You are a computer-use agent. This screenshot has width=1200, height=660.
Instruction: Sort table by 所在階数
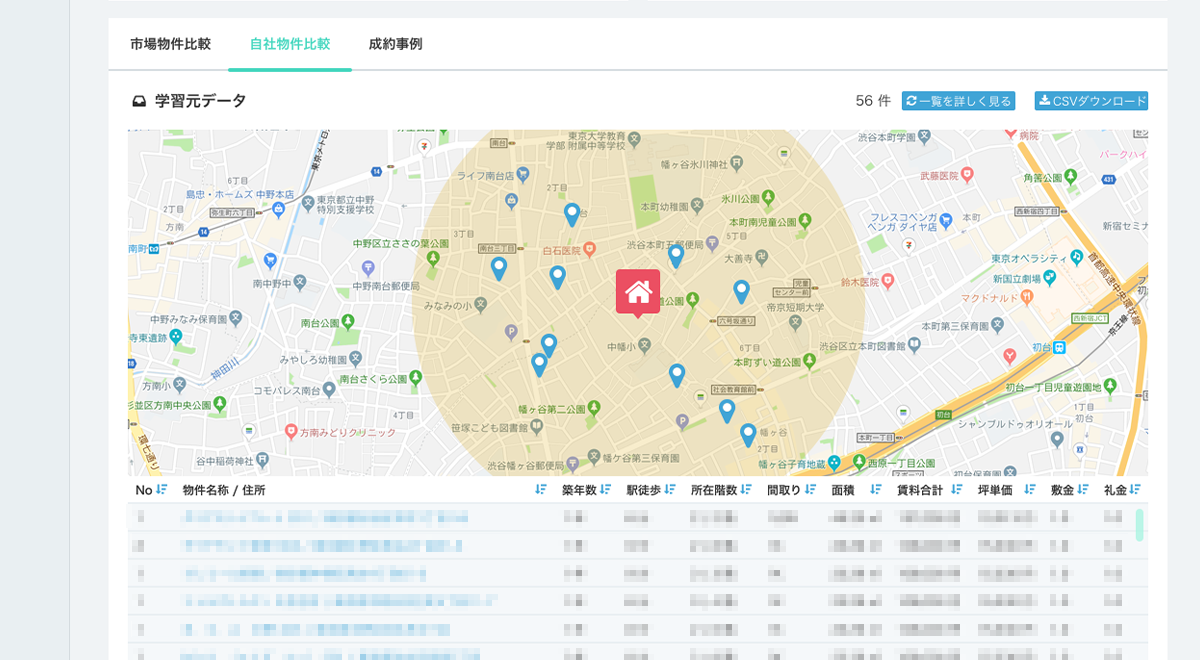point(745,490)
